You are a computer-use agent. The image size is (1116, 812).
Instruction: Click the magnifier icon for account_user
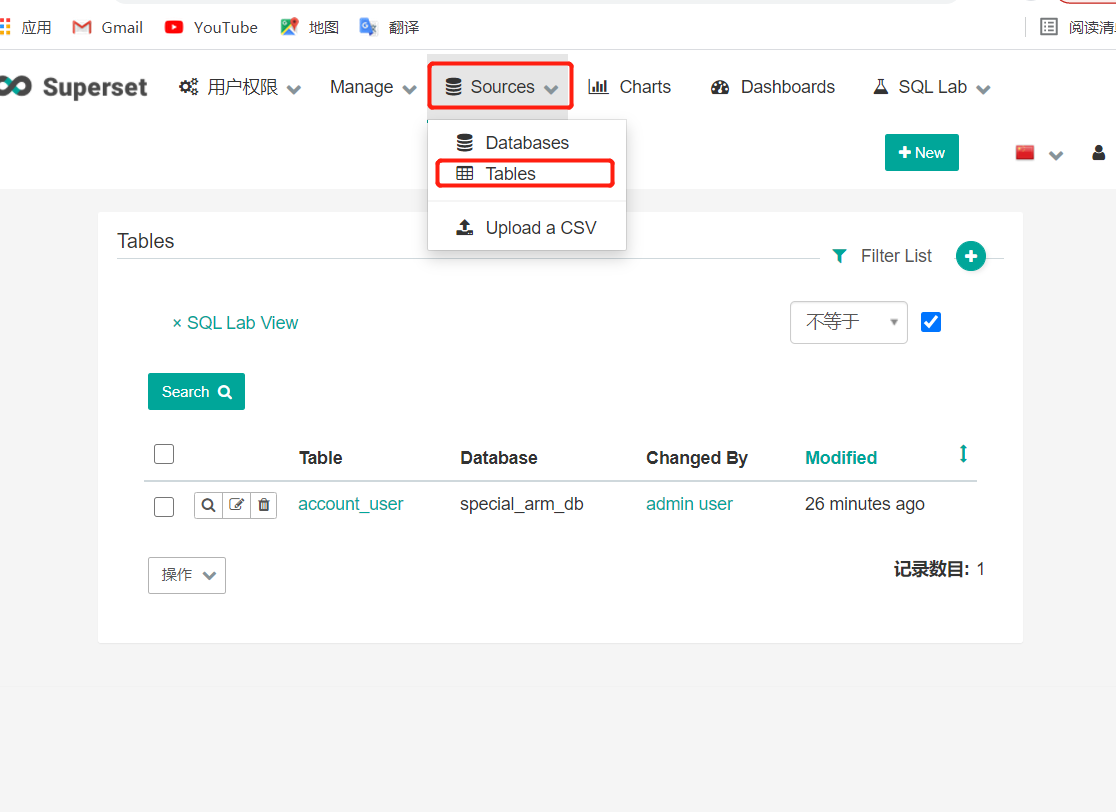coord(208,505)
